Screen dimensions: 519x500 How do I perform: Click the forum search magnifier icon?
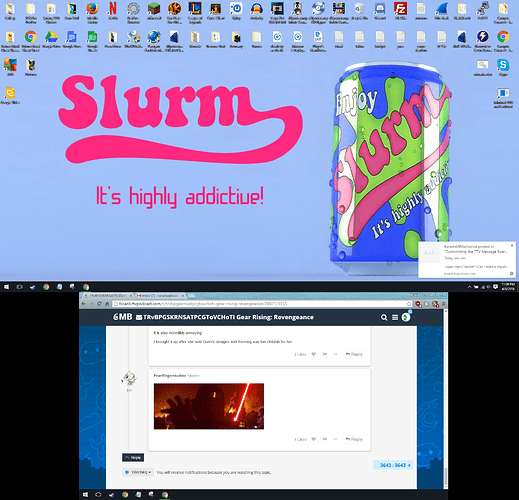(384, 317)
